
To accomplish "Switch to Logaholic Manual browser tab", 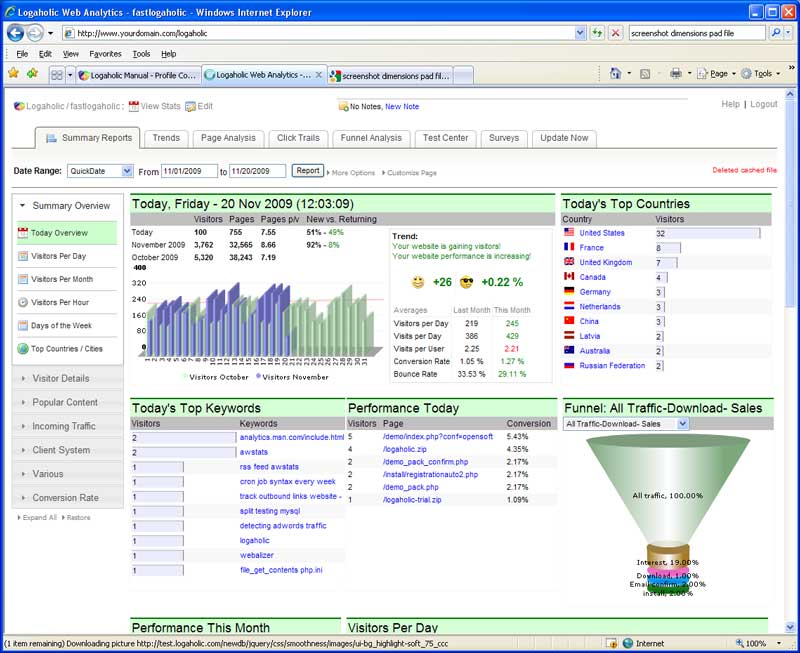I will [x=138, y=76].
